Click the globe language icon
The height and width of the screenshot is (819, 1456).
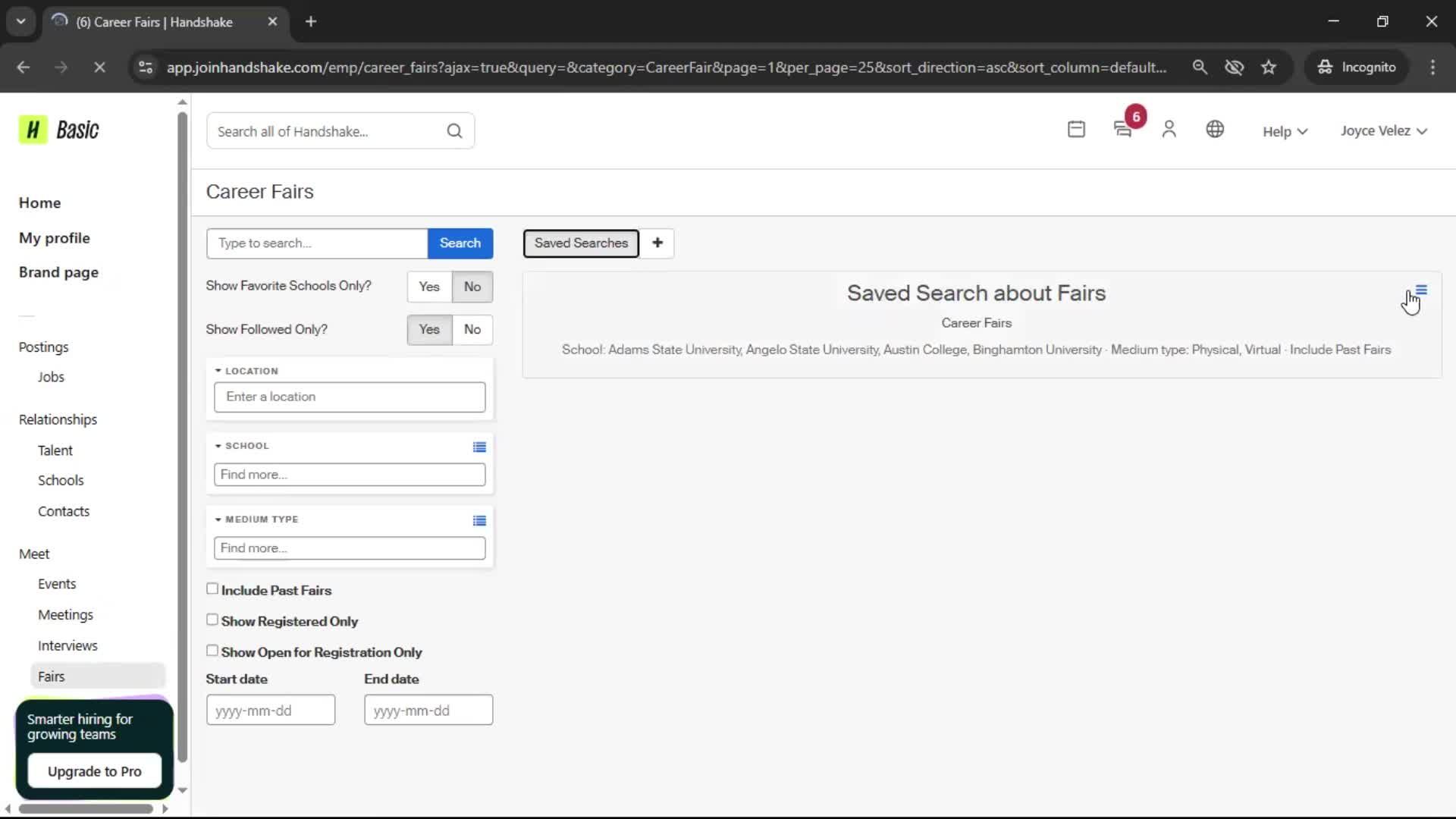click(x=1215, y=130)
